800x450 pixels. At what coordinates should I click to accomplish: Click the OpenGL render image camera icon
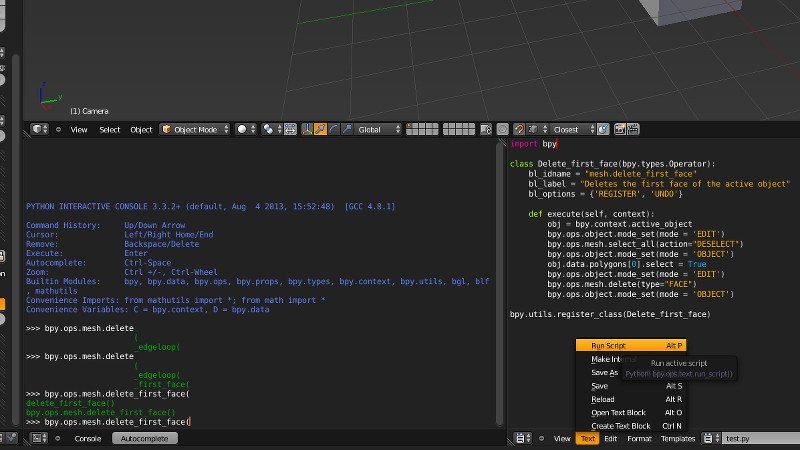[620, 130]
